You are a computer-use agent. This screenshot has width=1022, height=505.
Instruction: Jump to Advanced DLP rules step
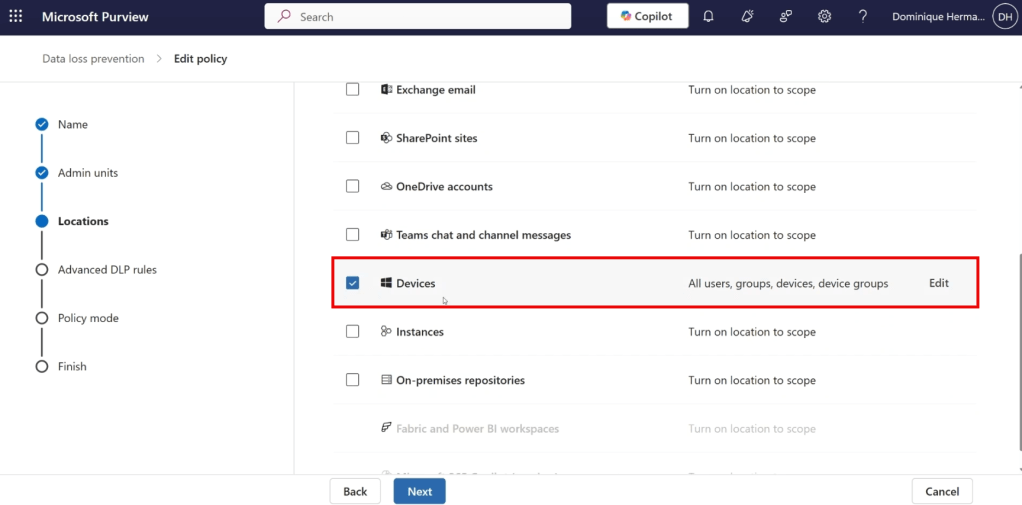pos(106,270)
